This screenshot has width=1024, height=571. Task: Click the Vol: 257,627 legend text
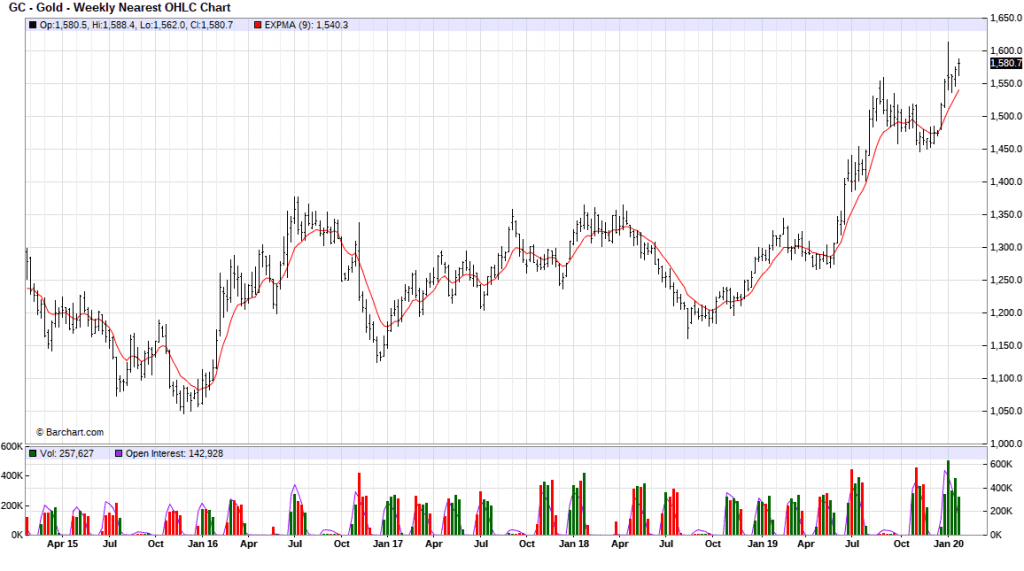pyautogui.click(x=70, y=453)
